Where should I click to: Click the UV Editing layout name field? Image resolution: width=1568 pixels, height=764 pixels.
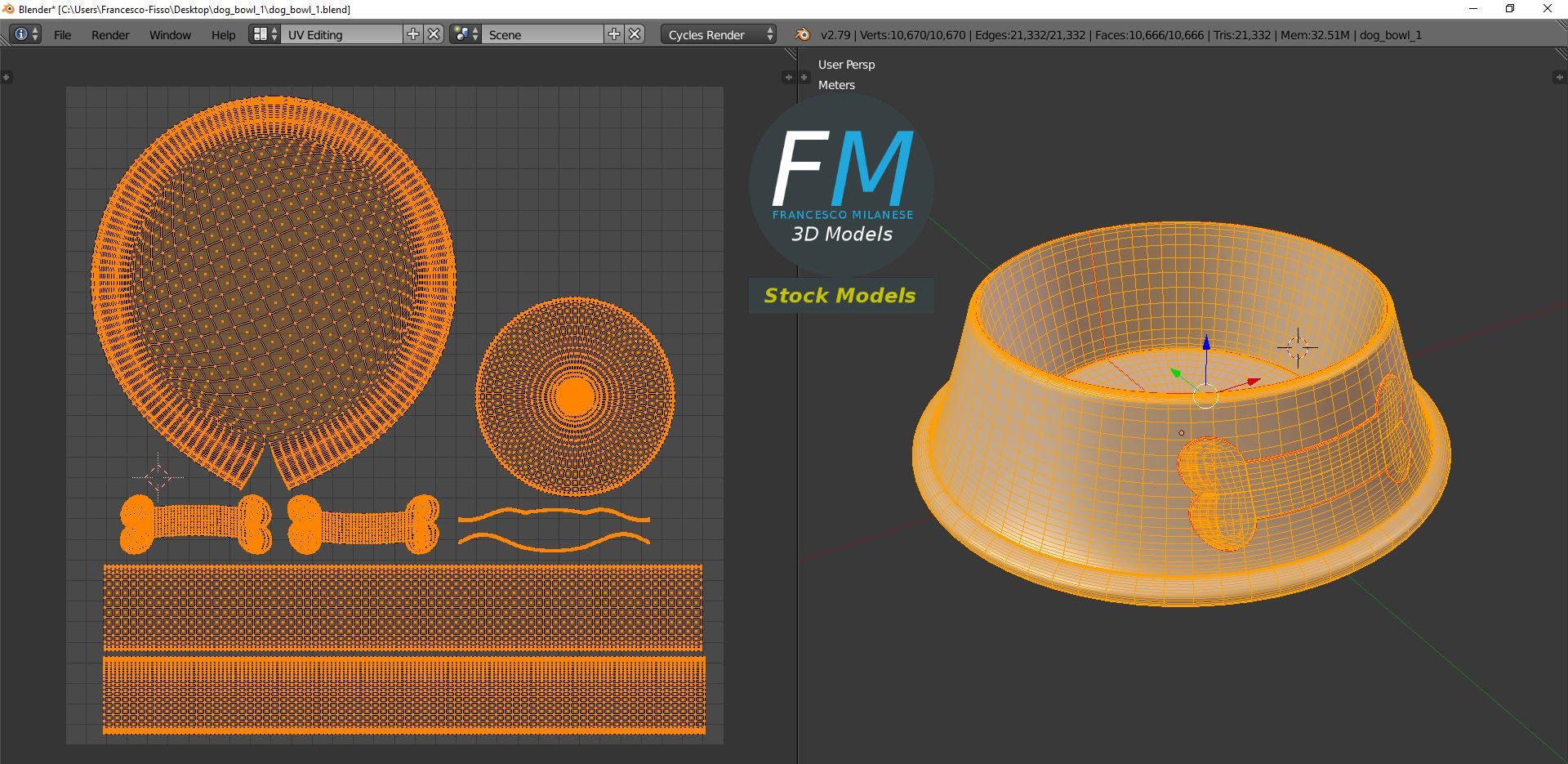click(341, 34)
